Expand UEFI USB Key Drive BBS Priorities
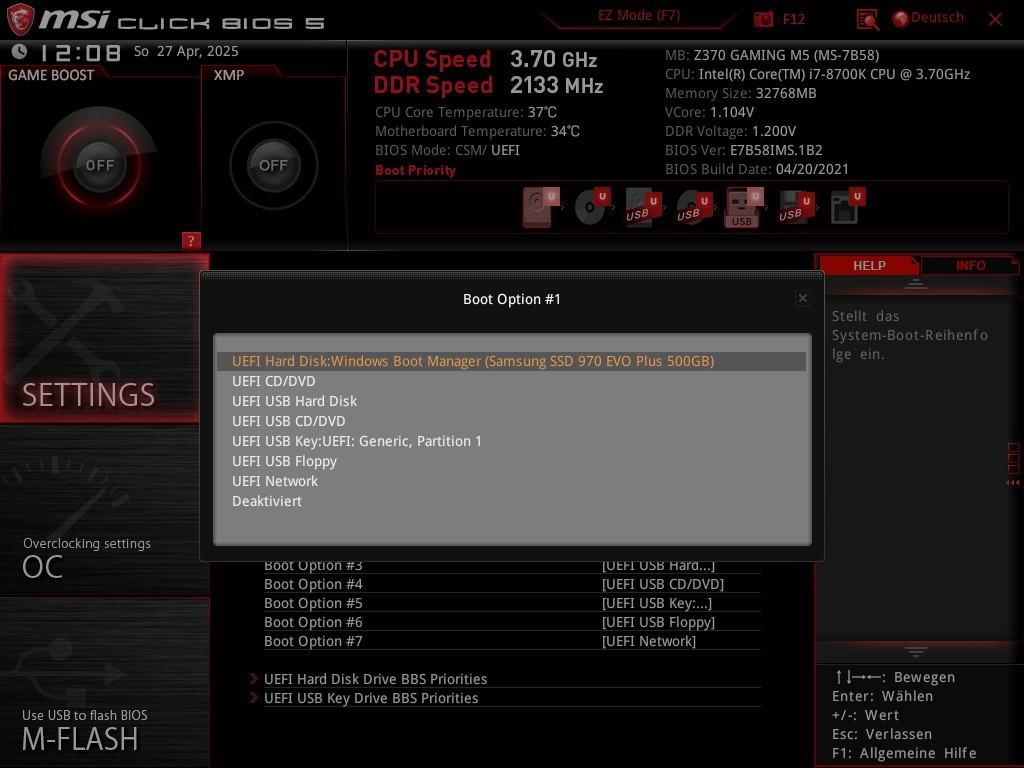The height and width of the screenshot is (768, 1024). pos(505,697)
